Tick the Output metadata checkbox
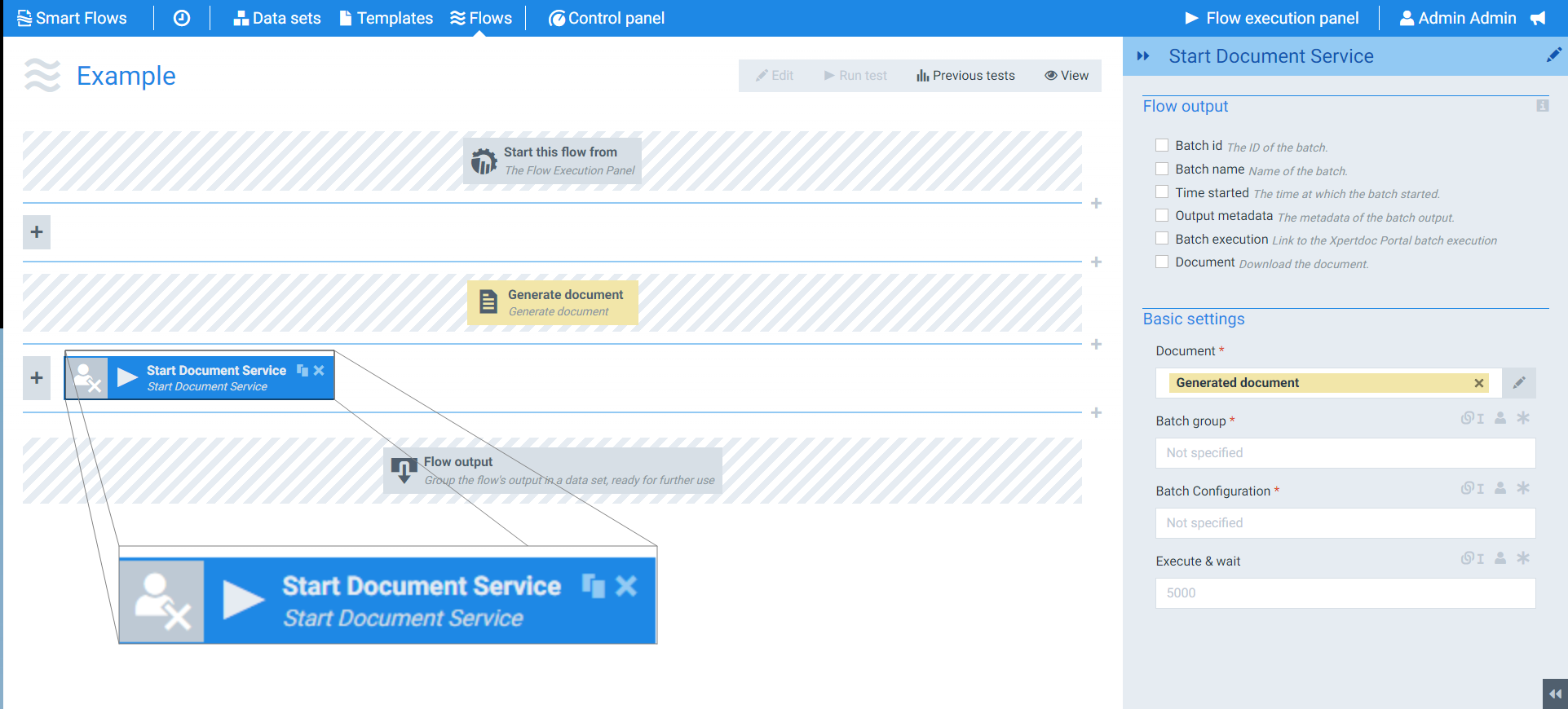The width and height of the screenshot is (1568, 709). (x=1162, y=215)
